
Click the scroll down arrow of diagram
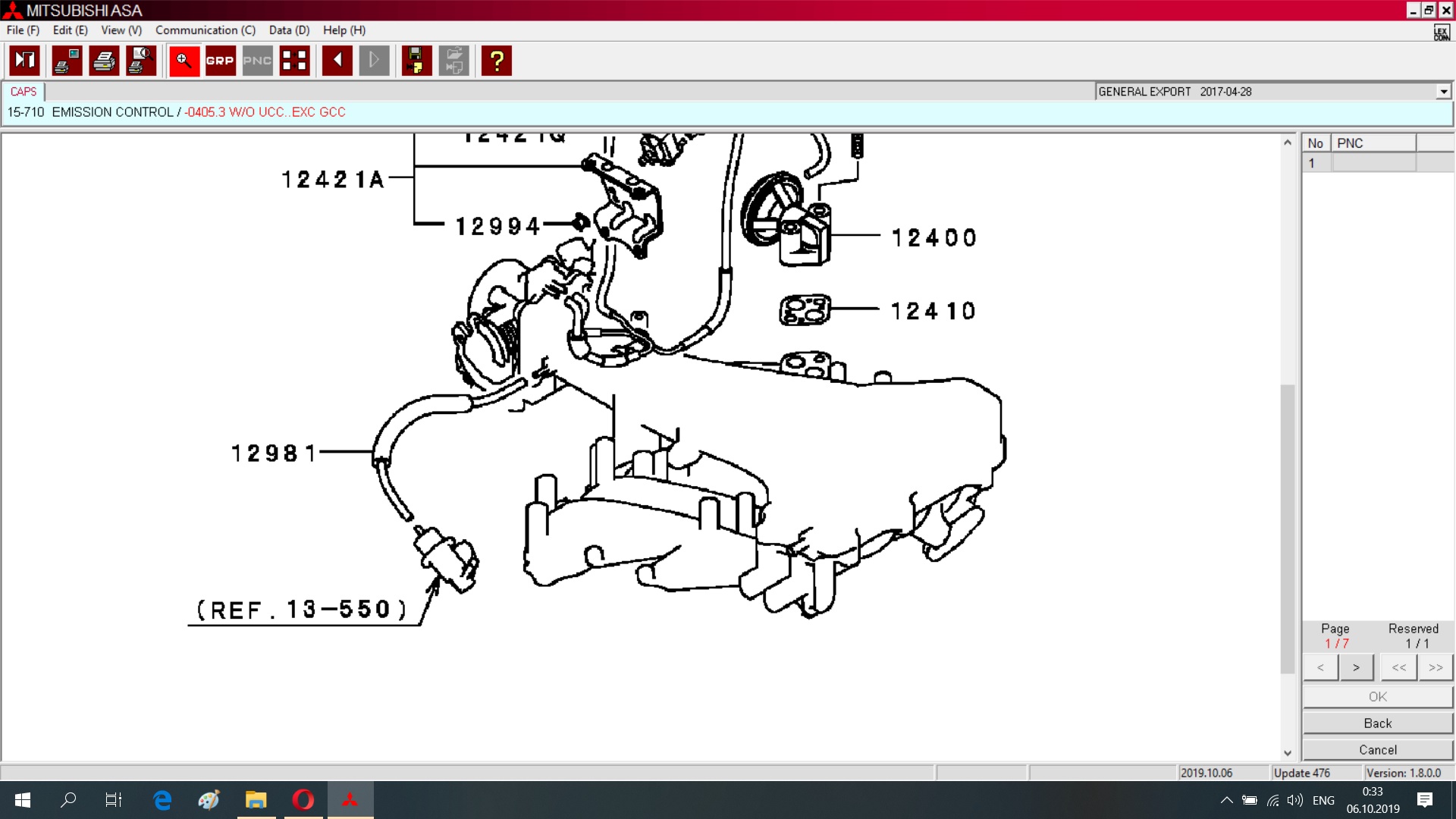[x=1287, y=753]
